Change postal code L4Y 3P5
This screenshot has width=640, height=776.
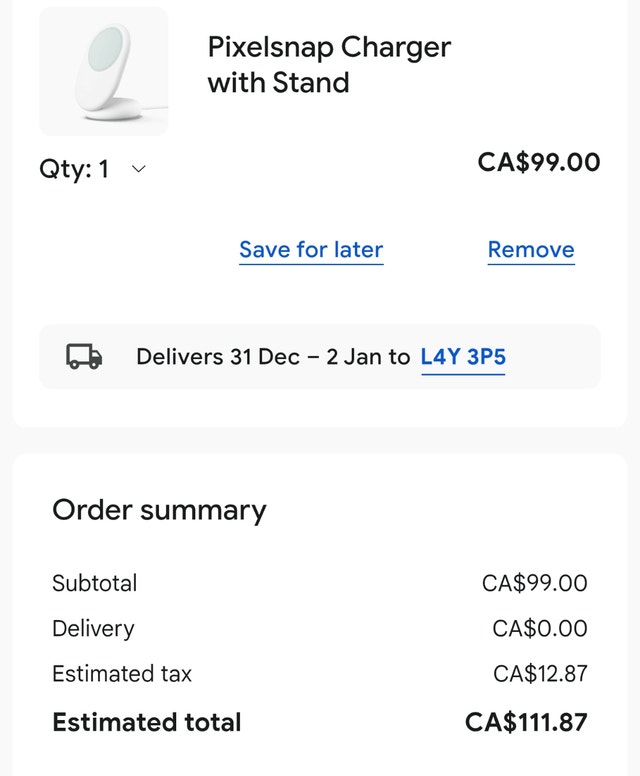(463, 357)
